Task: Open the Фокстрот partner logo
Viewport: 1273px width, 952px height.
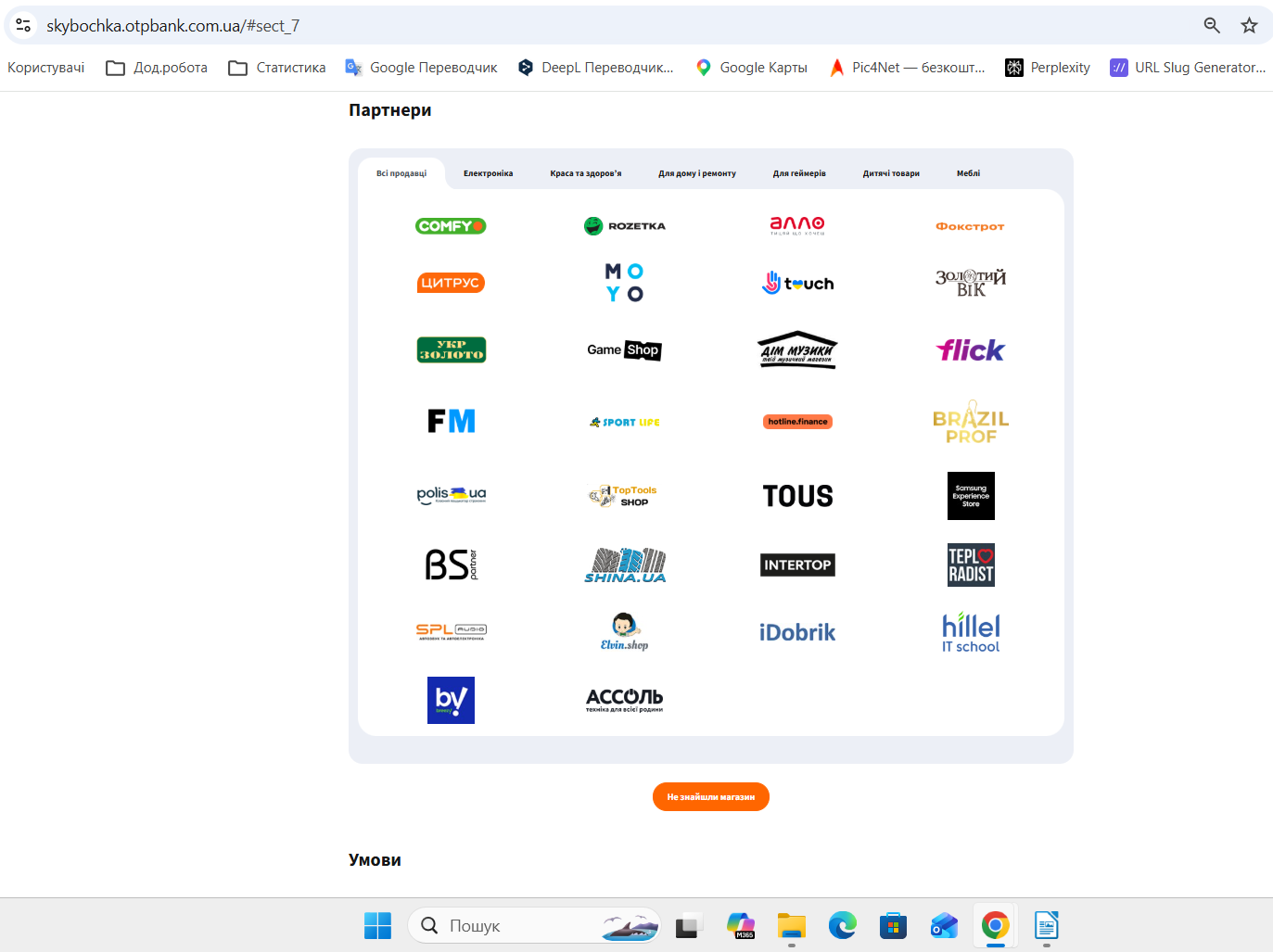Action: click(x=970, y=226)
